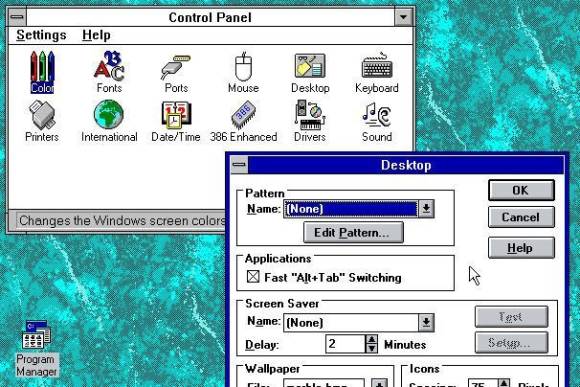Select the Program Manager desktop icon

click(36, 349)
